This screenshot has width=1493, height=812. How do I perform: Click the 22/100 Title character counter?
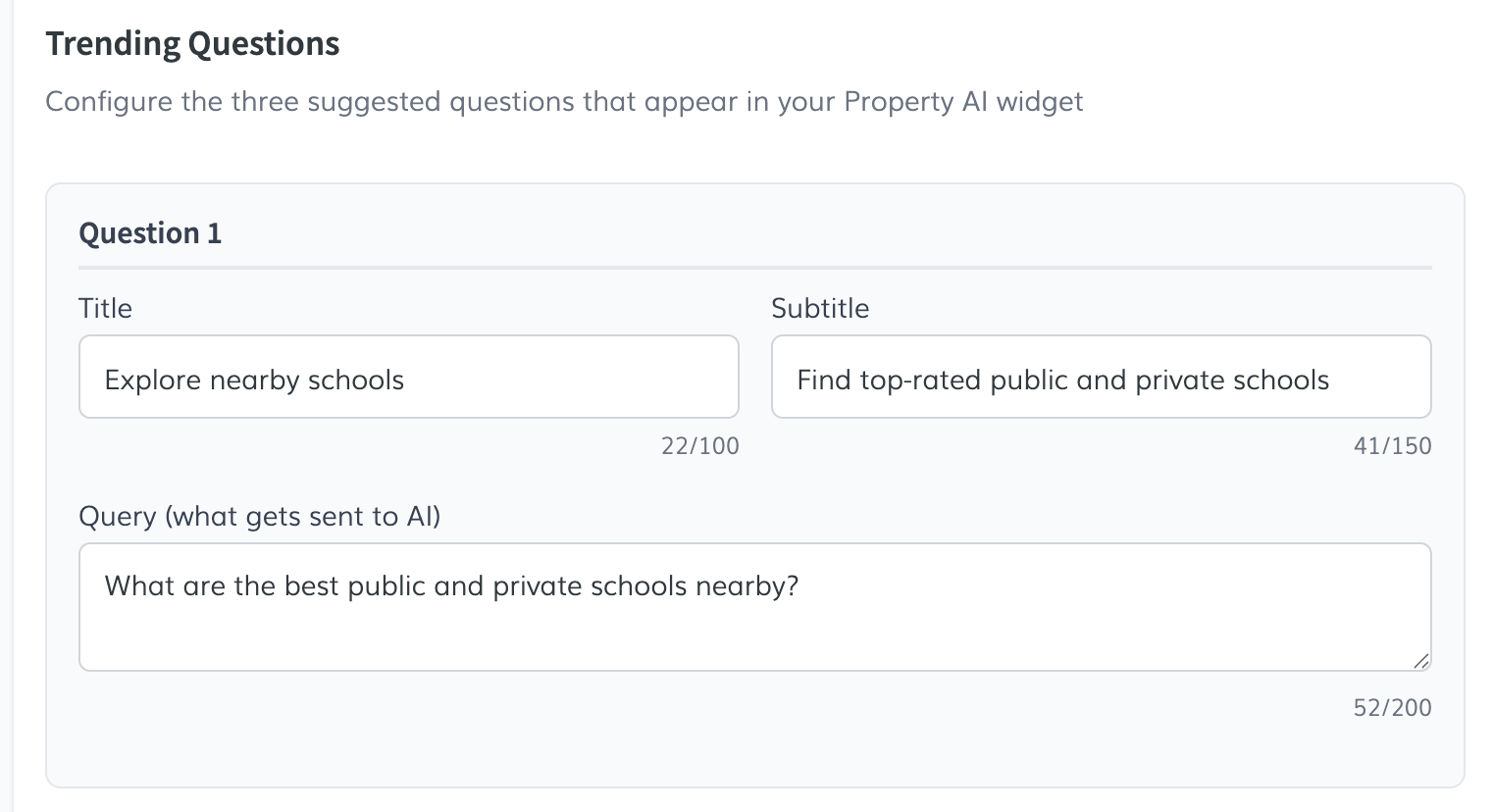(699, 446)
